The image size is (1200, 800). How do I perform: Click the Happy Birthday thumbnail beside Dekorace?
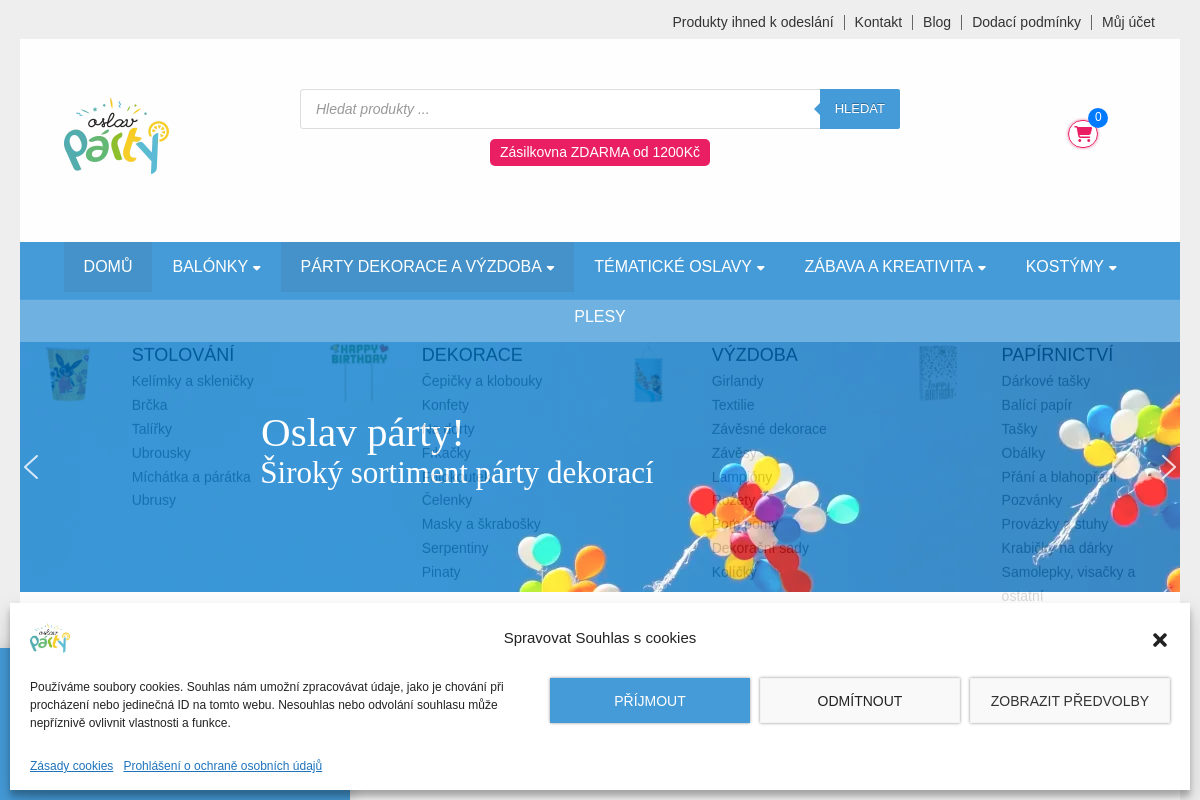click(359, 372)
